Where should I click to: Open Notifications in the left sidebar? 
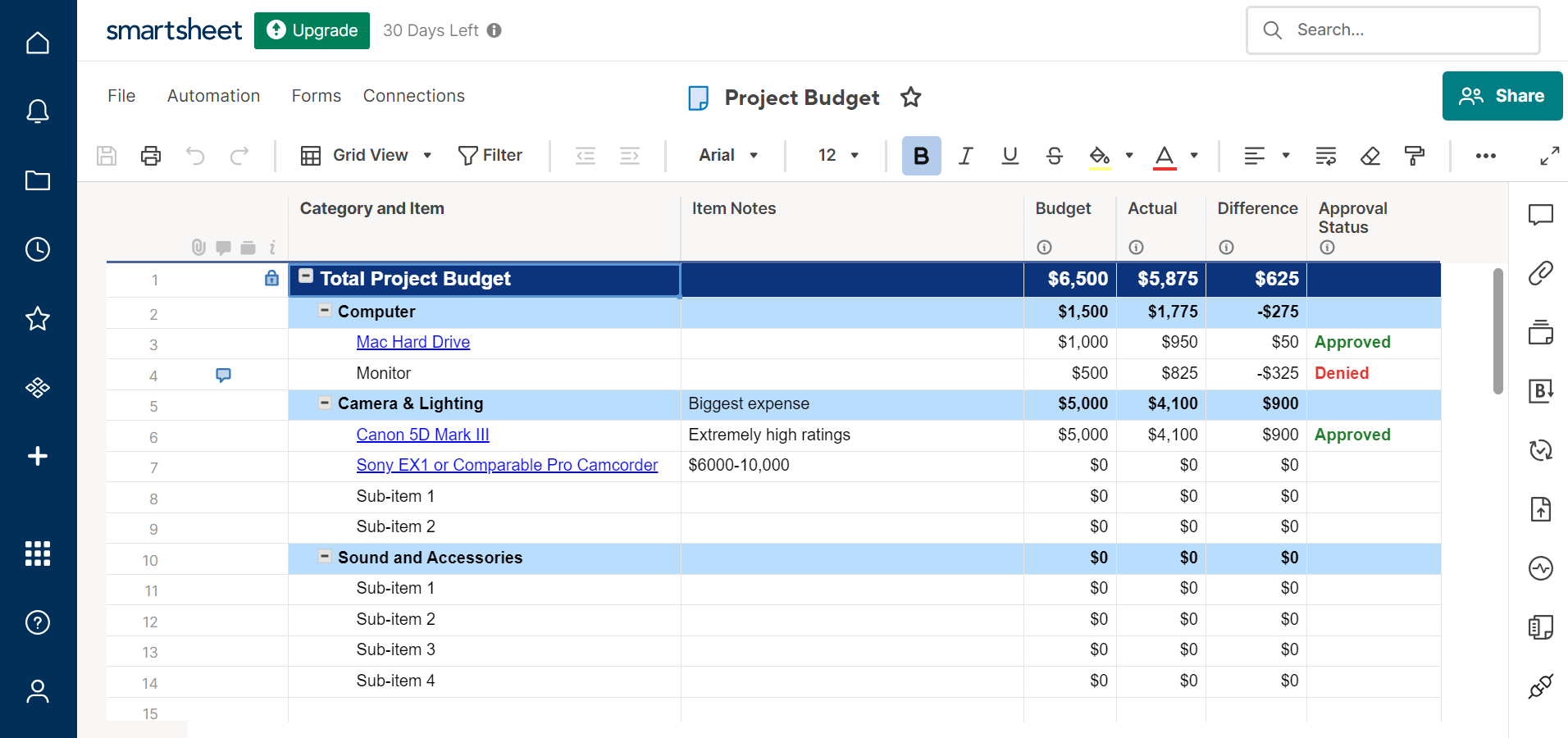(x=38, y=112)
